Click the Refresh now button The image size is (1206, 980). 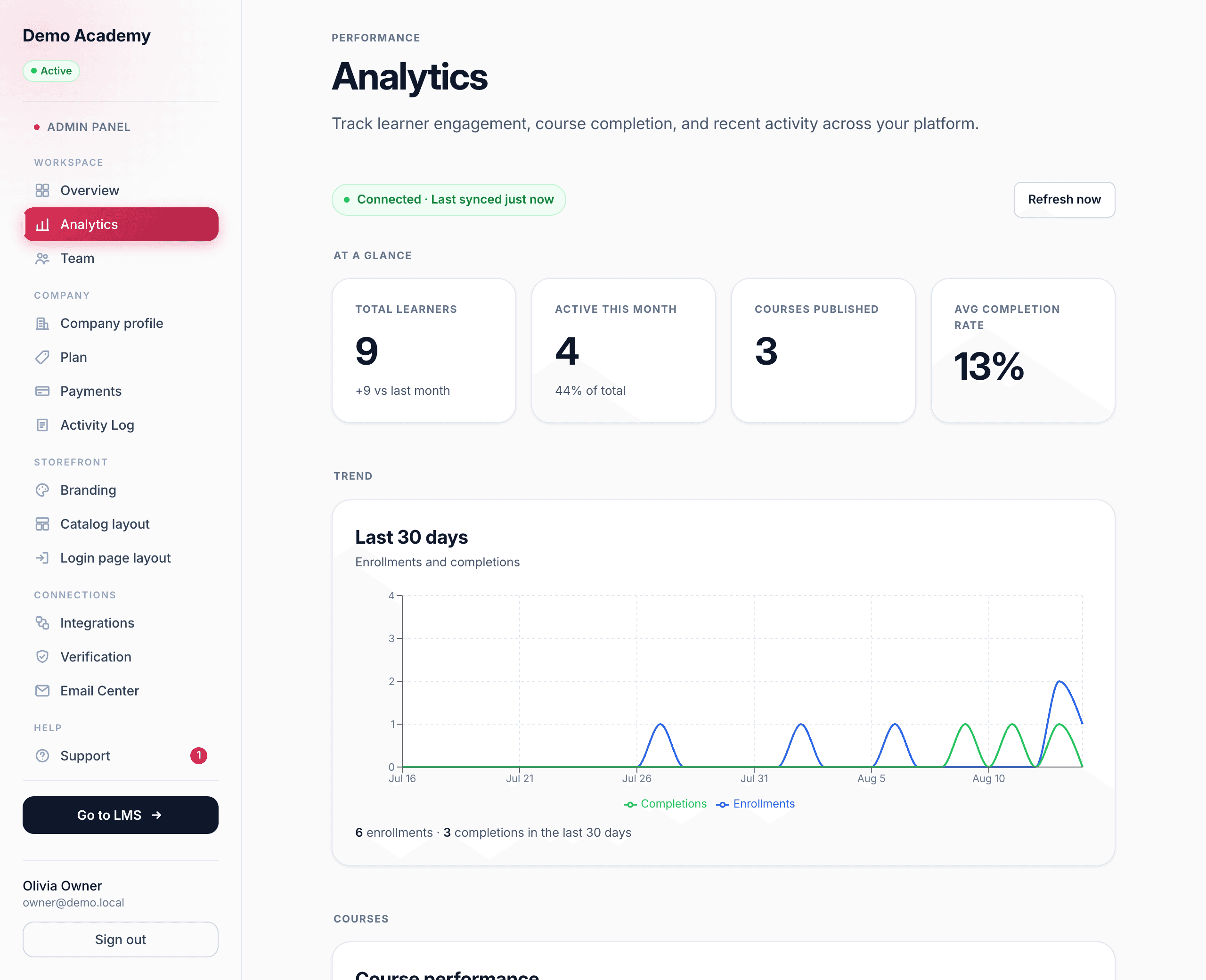[1064, 199]
